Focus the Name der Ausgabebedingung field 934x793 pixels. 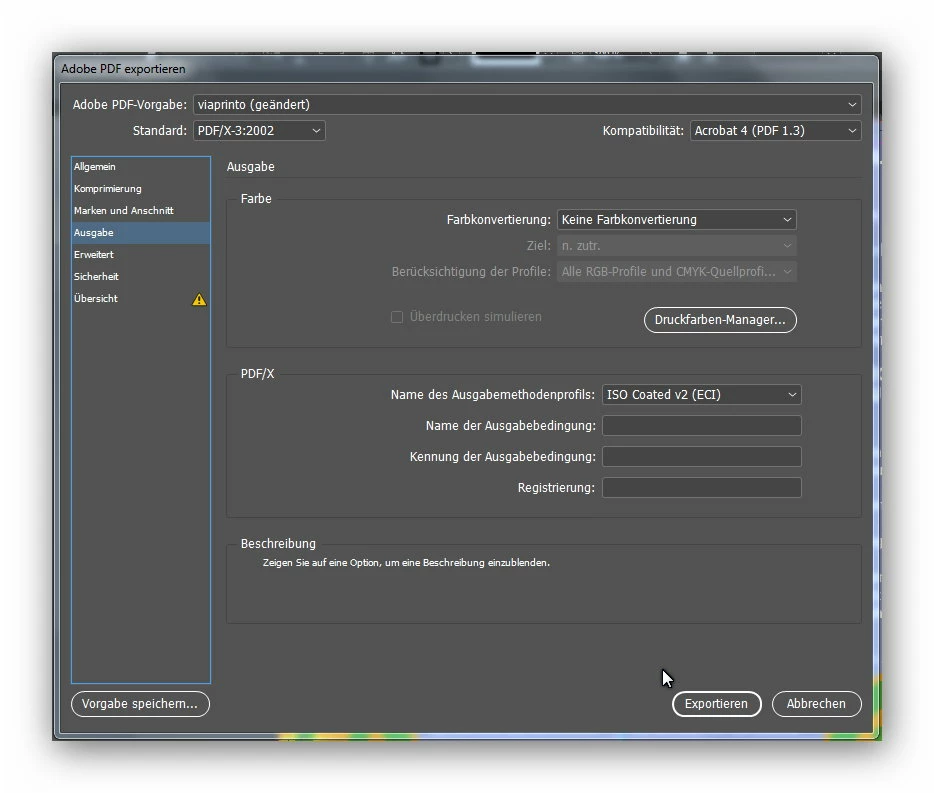click(x=702, y=425)
